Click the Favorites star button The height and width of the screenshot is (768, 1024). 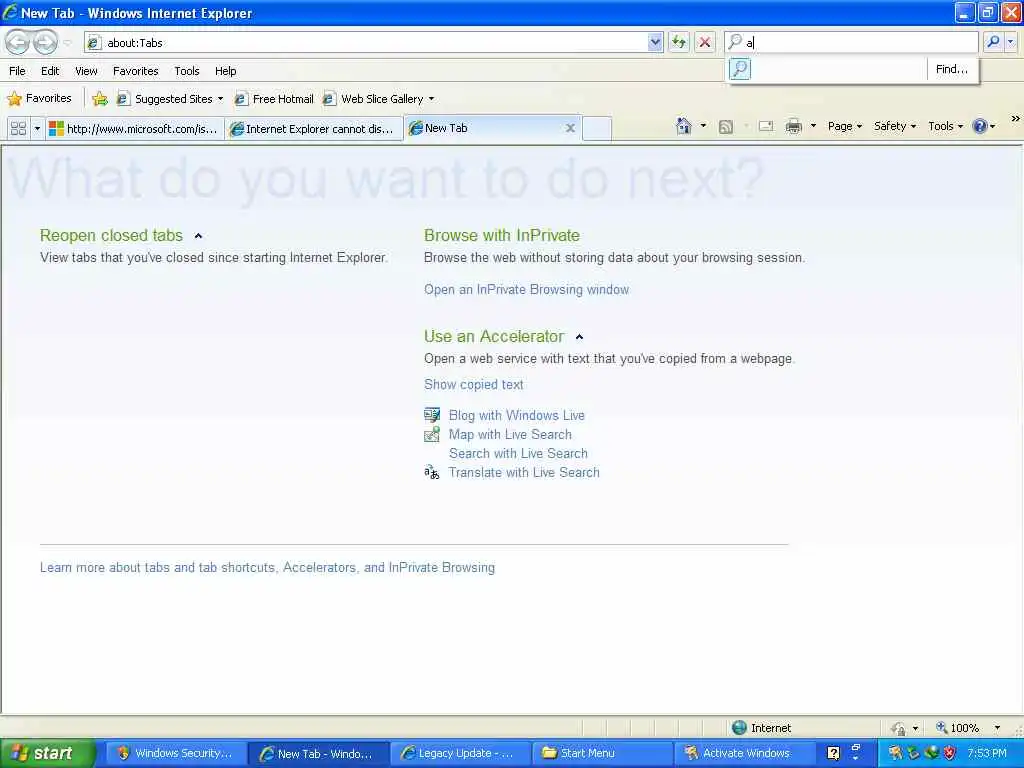click(39, 99)
